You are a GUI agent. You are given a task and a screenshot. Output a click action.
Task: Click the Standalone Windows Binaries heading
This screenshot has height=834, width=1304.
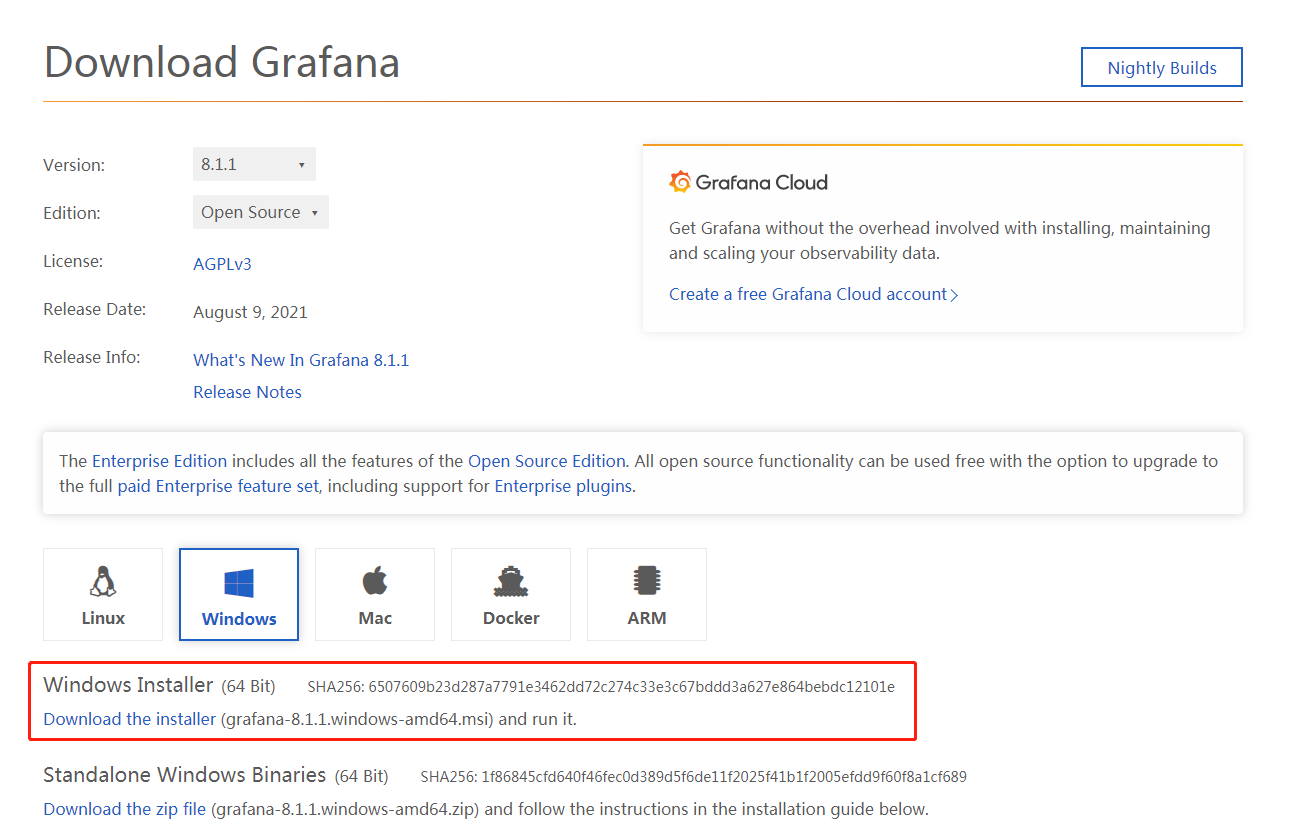pyautogui.click(x=185, y=775)
